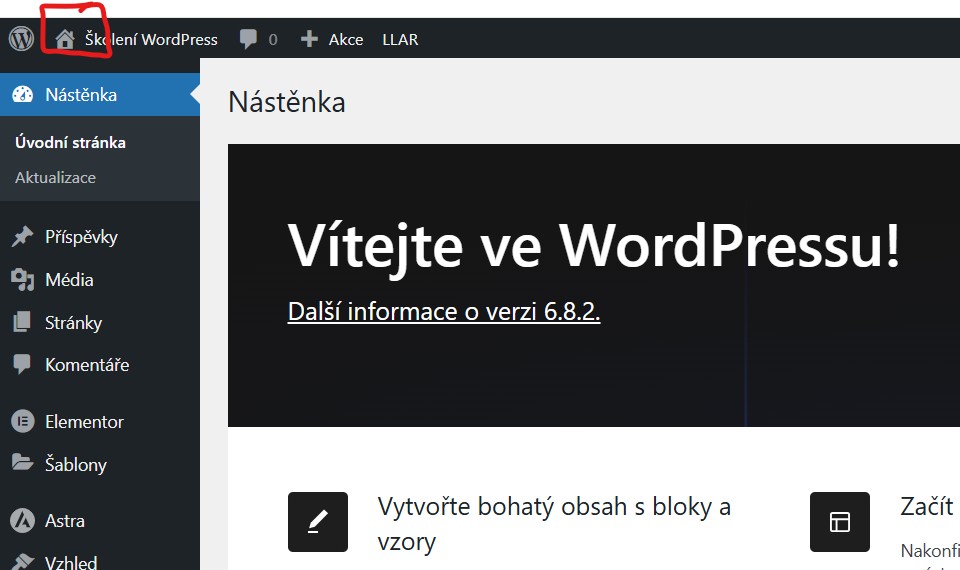Screen dimensions: 960x570
Task: Click the Příspěvky pushpin icon
Action: point(22,237)
